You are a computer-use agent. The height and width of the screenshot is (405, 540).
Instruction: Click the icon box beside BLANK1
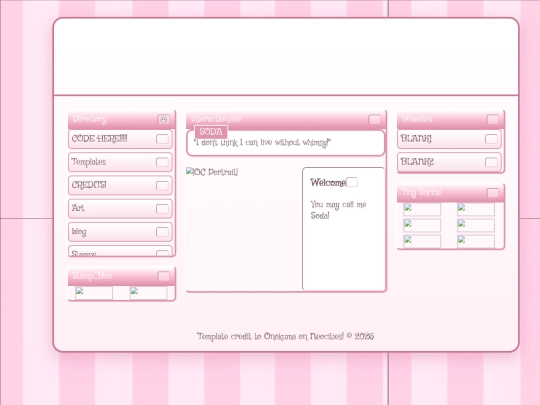[x=491, y=139]
